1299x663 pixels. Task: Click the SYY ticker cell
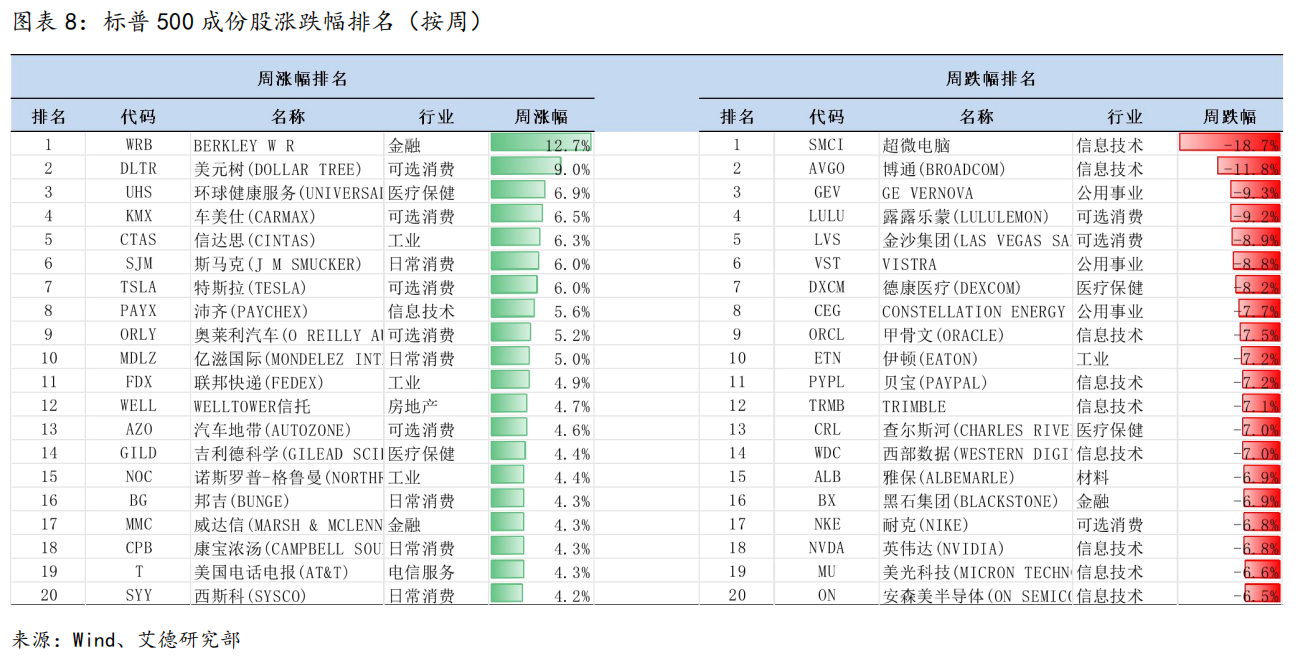(139, 596)
